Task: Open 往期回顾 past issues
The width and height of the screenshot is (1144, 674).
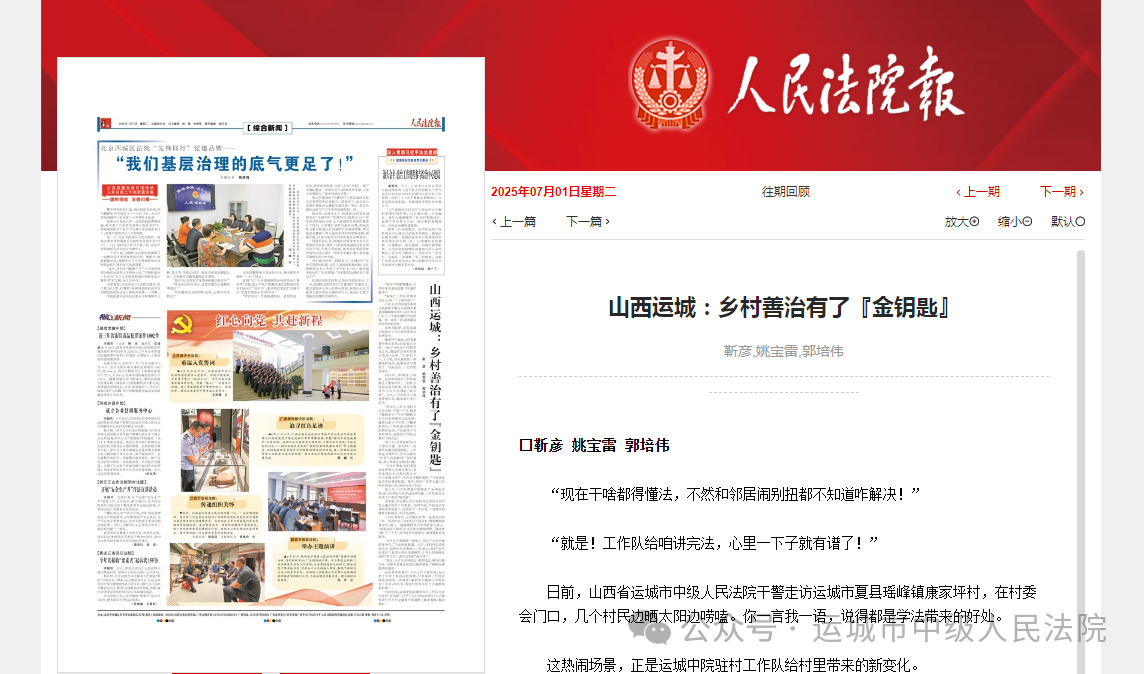Action: coord(786,192)
